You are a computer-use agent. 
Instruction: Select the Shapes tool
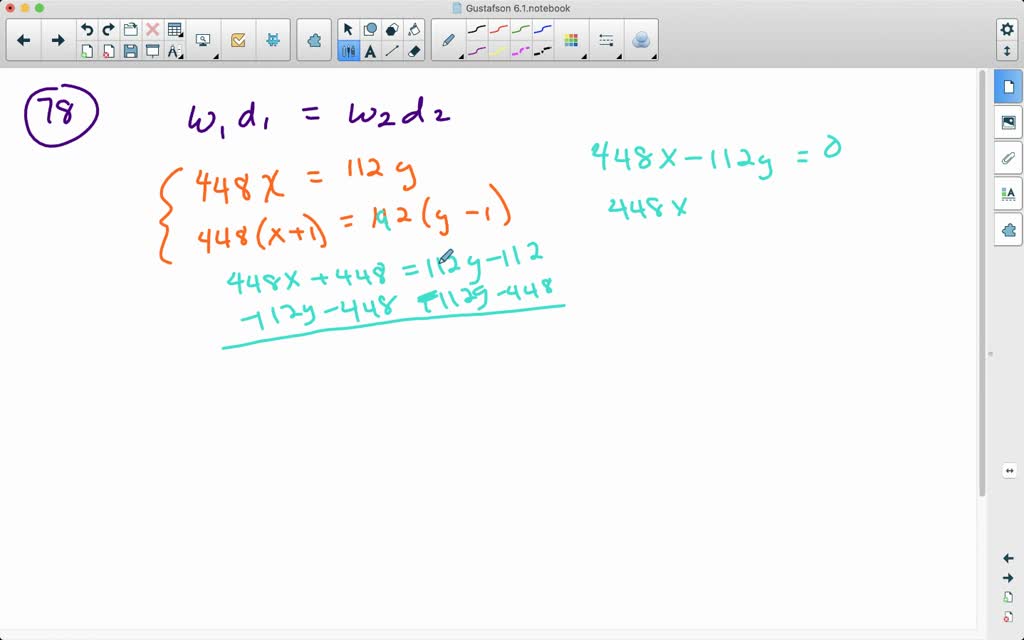pyautogui.click(x=369, y=29)
